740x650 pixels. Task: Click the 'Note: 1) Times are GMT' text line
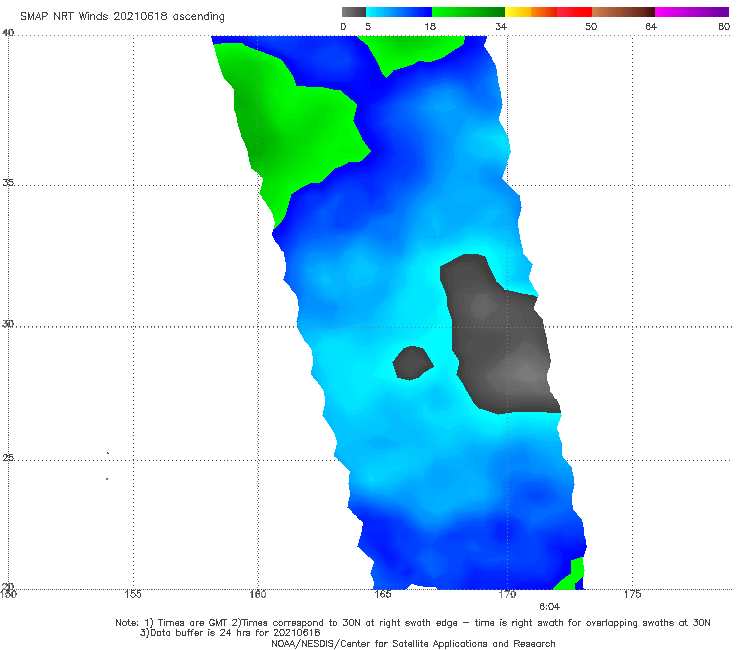pyautogui.click(x=412, y=623)
